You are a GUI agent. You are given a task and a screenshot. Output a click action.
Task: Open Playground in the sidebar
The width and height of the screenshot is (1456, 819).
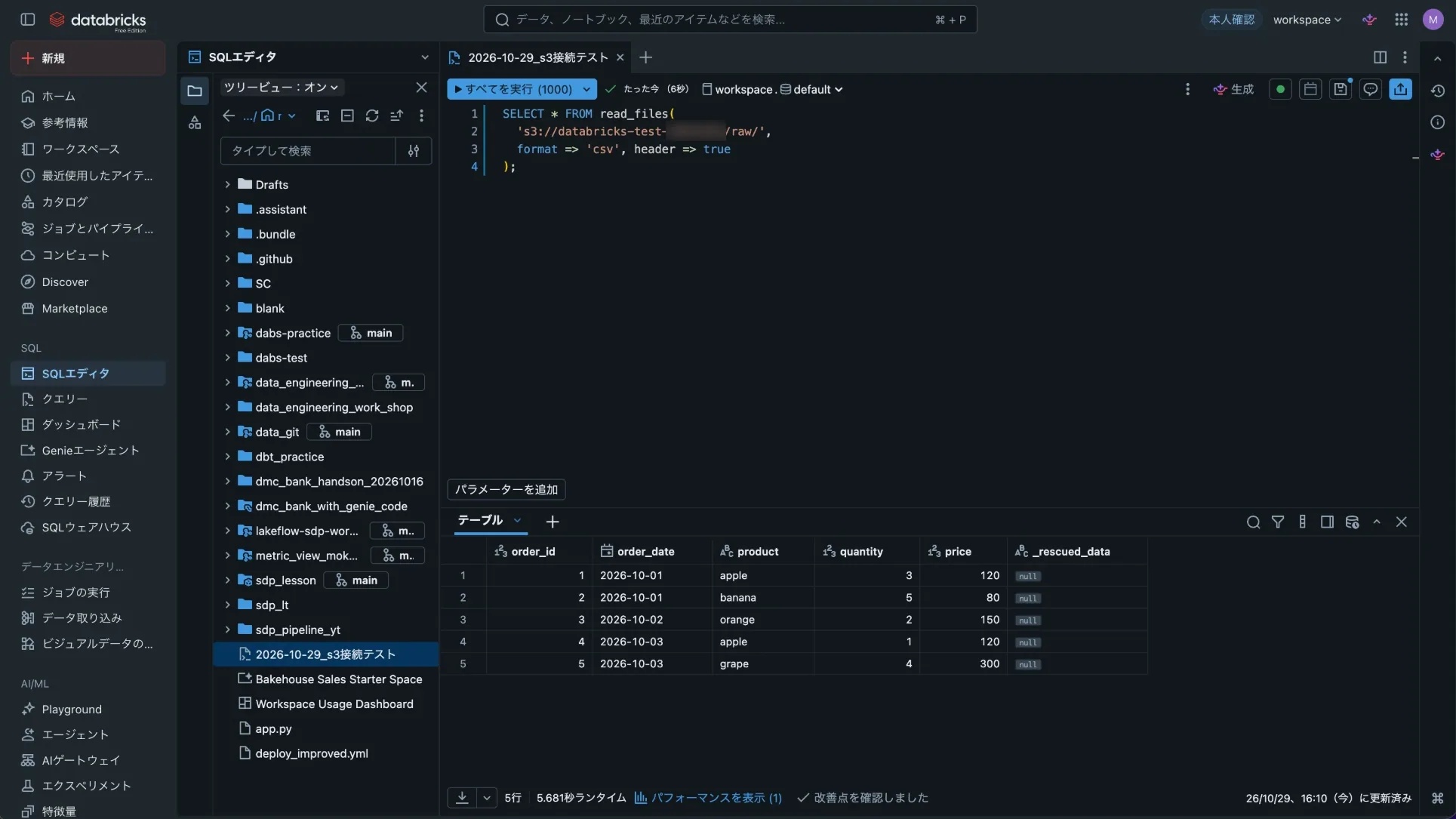[88, 709]
